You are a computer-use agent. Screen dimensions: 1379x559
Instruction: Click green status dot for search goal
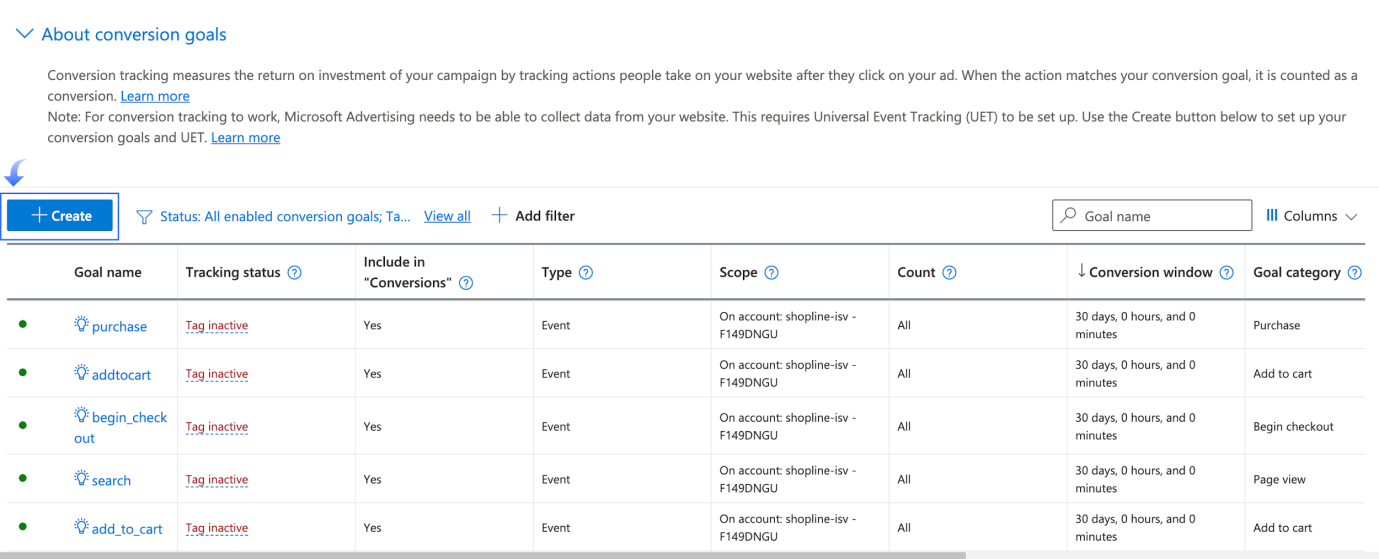(23, 480)
